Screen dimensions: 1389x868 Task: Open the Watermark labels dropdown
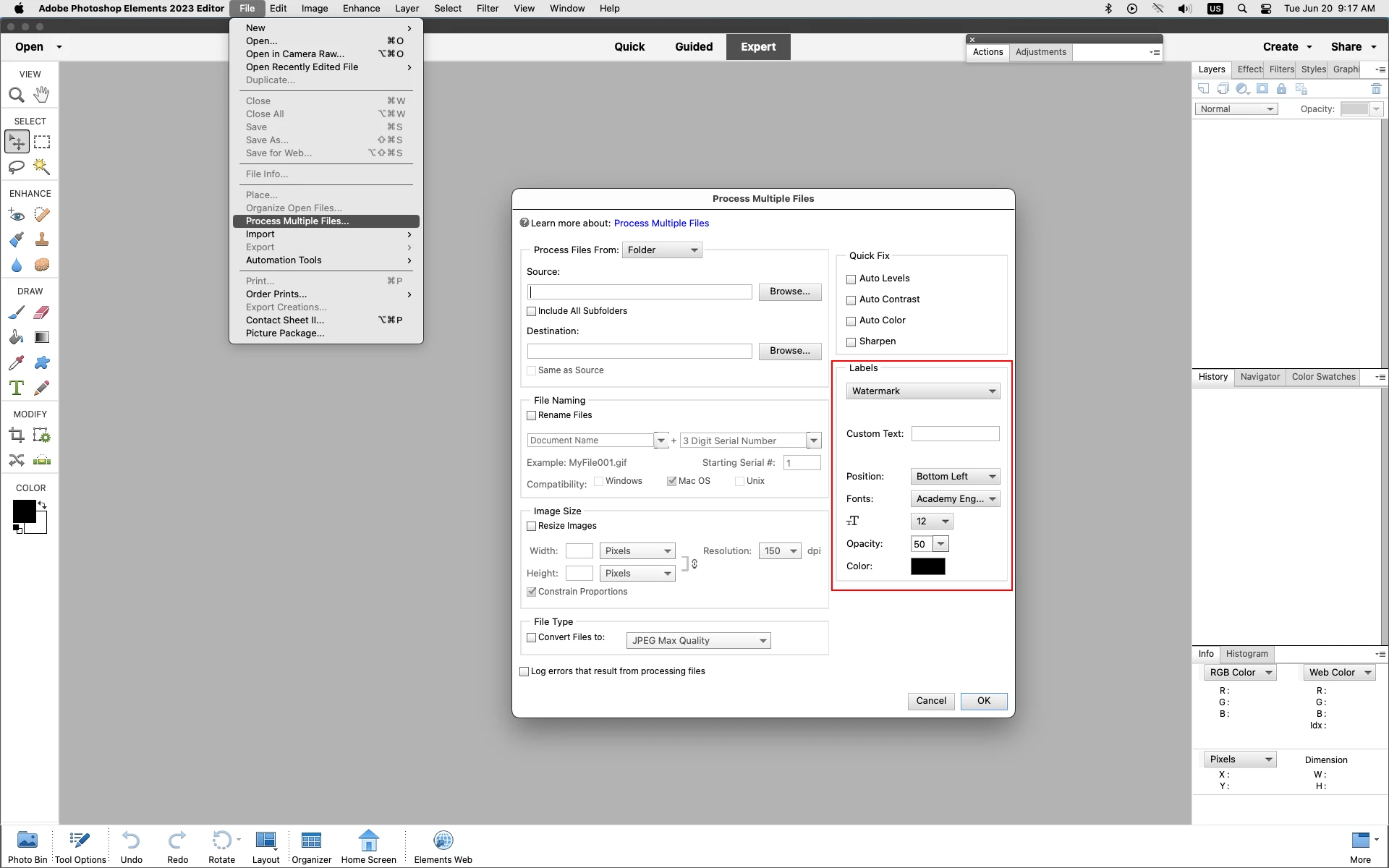pyautogui.click(x=923, y=391)
